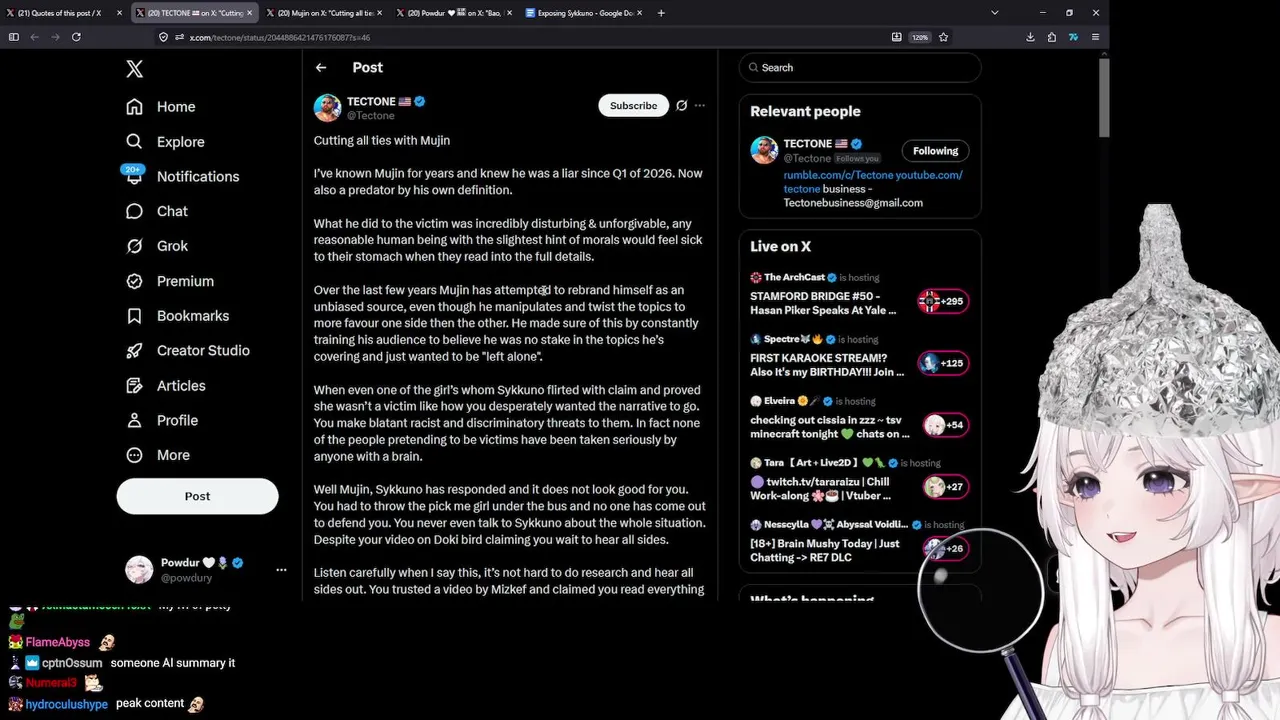The width and height of the screenshot is (1280, 720).
Task: Go back with the Post arrow
Action: click(321, 68)
